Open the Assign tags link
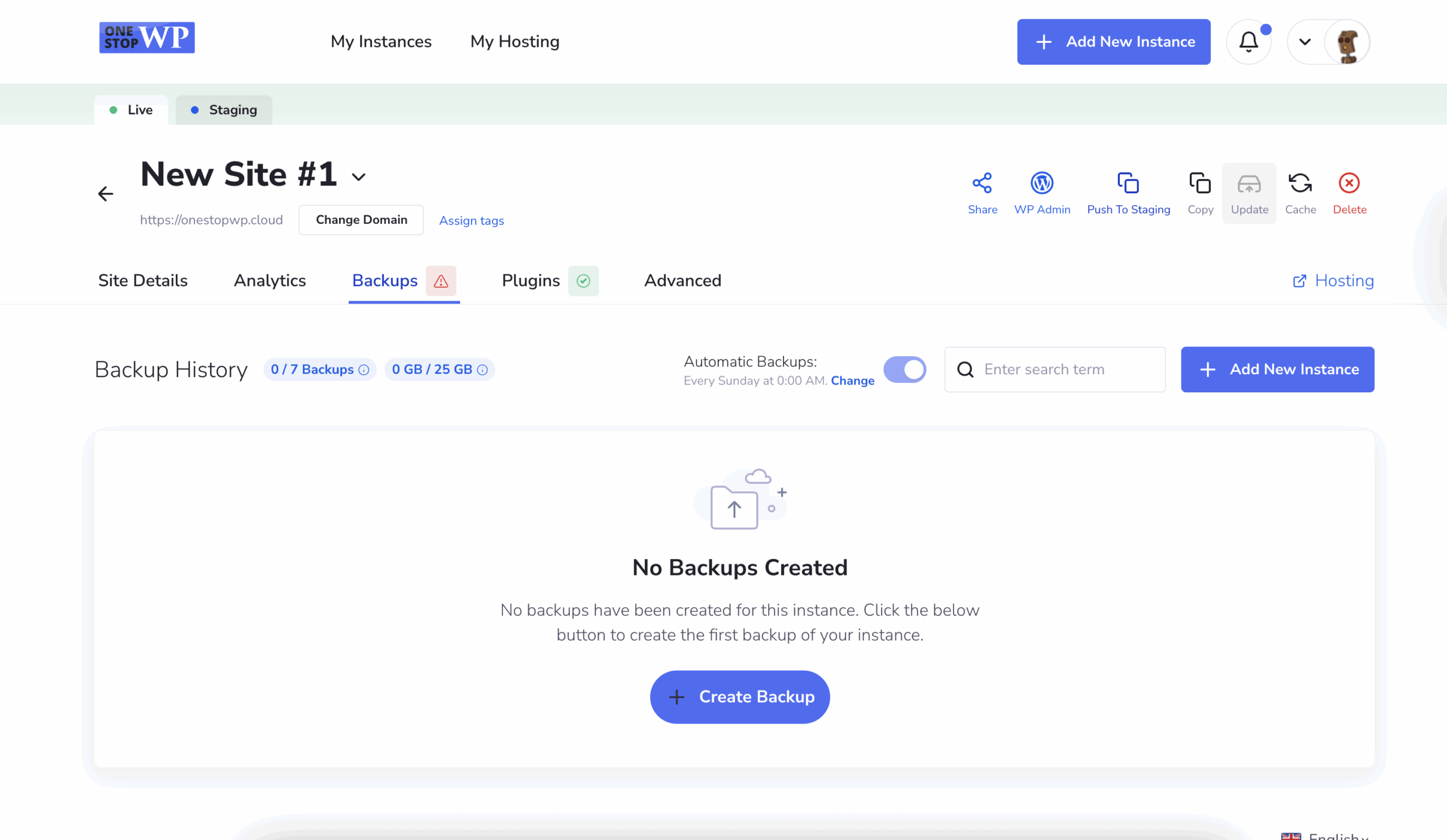The image size is (1447, 840). click(x=471, y=220)
